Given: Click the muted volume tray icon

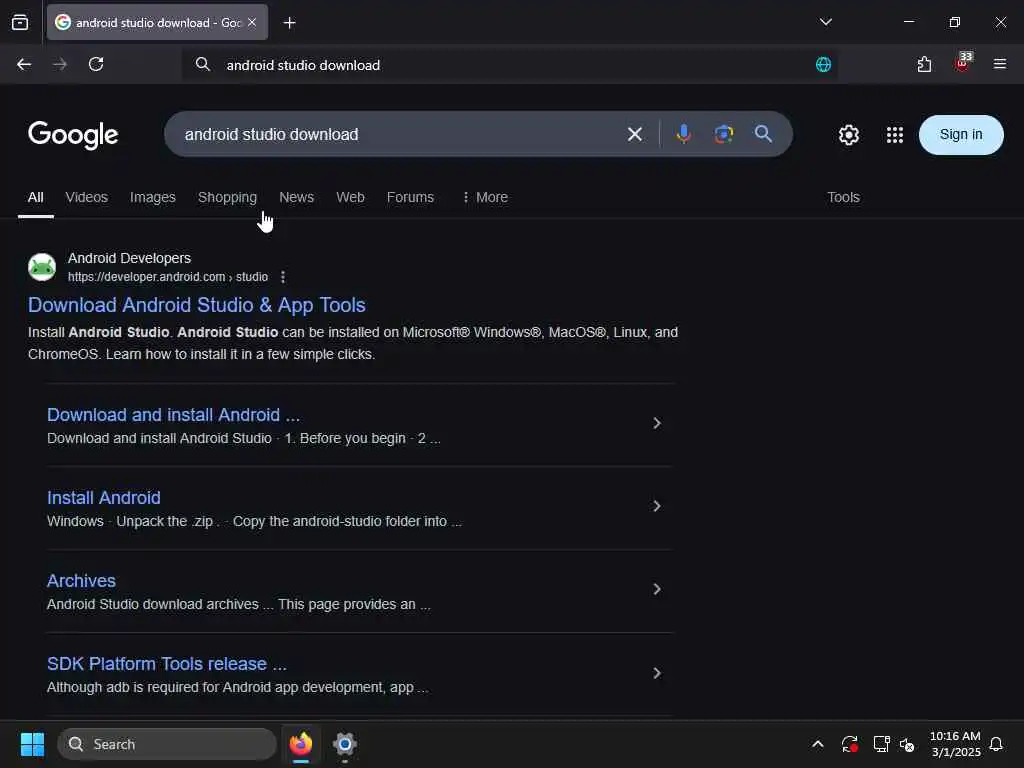Looking at the screenshot, I should (906, 744).
